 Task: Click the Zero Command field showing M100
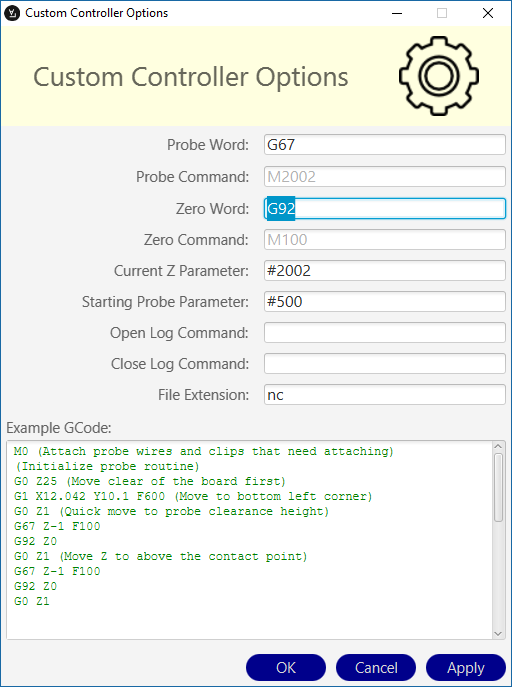click(385, 240)
